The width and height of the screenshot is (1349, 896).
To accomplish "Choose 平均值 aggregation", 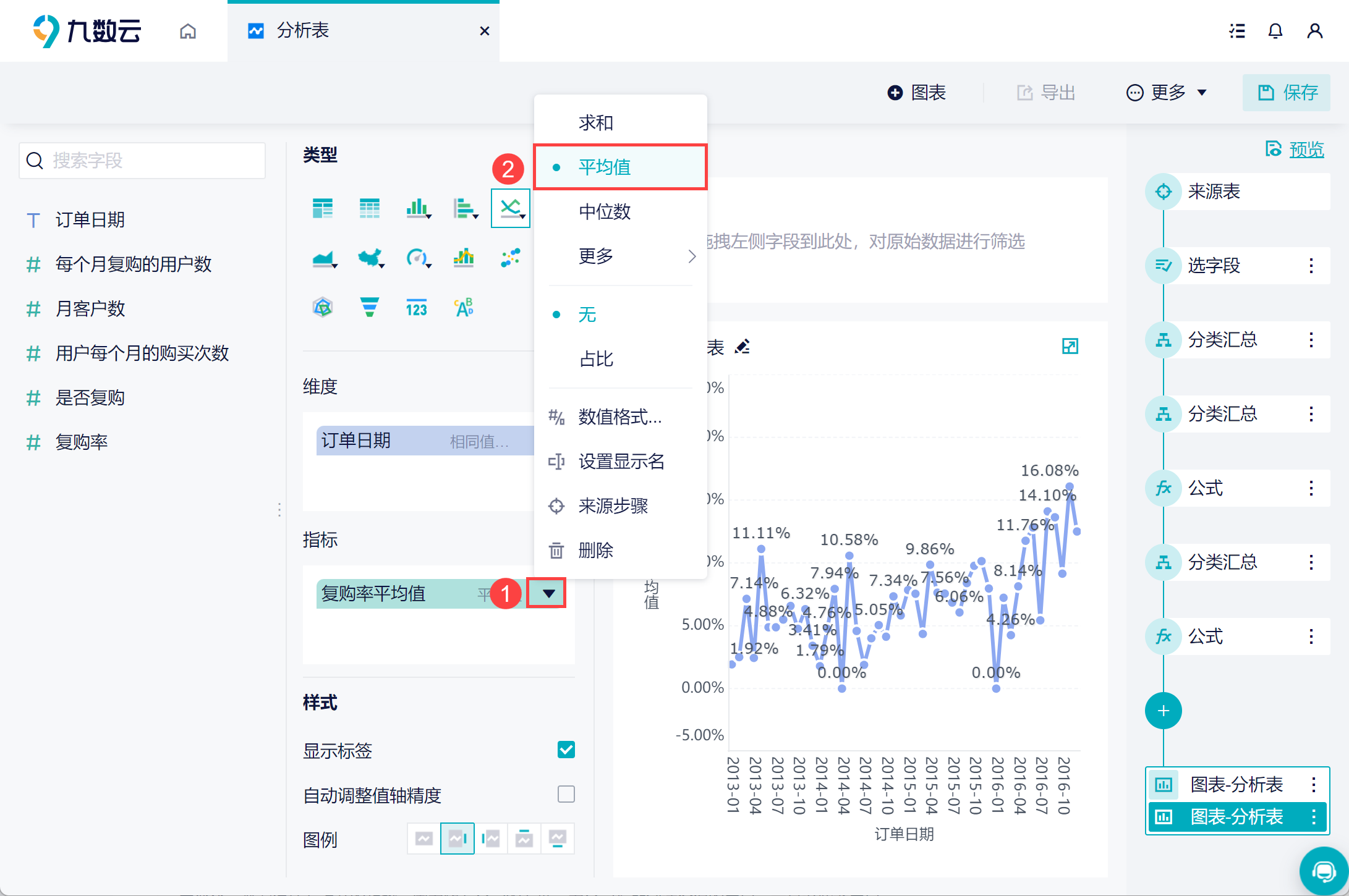I will (620, 167).
